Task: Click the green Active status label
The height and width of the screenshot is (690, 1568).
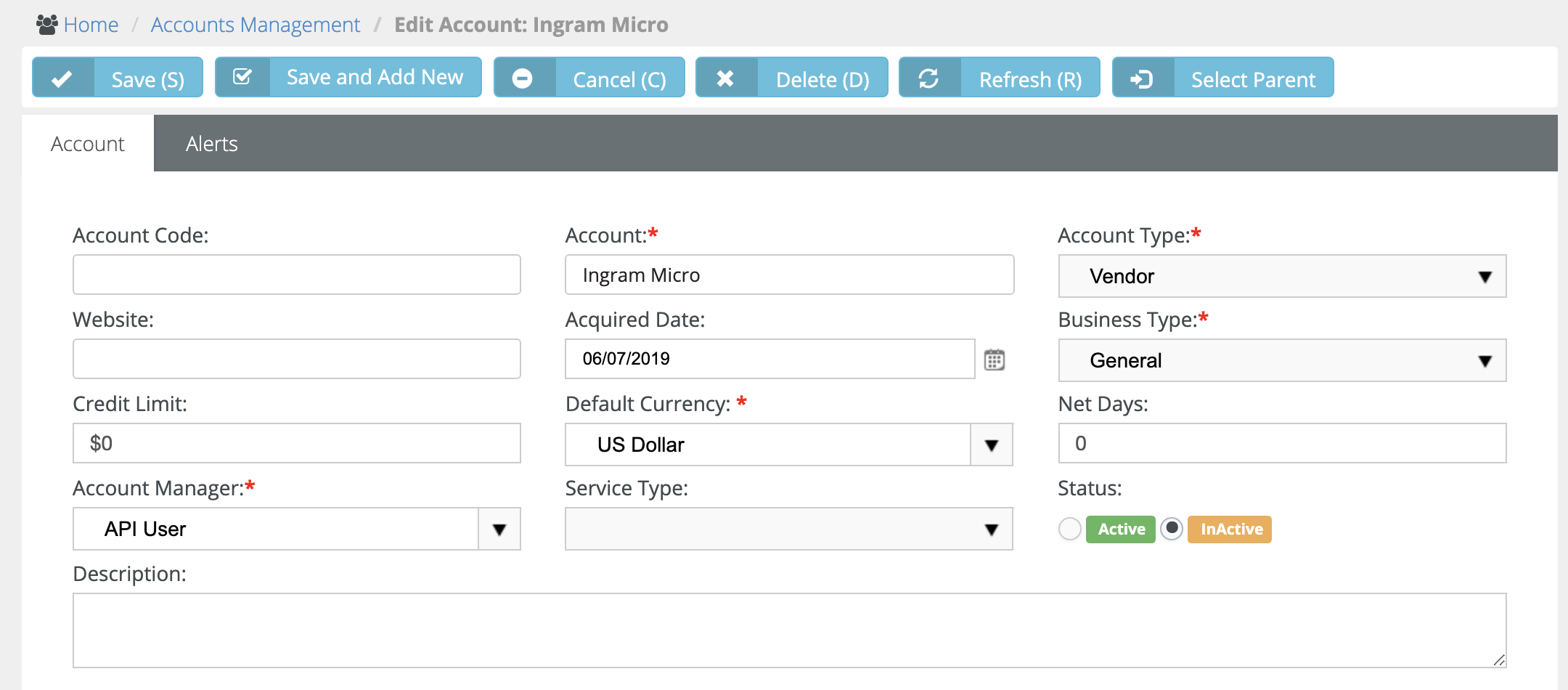Action: click(1121, 529)
